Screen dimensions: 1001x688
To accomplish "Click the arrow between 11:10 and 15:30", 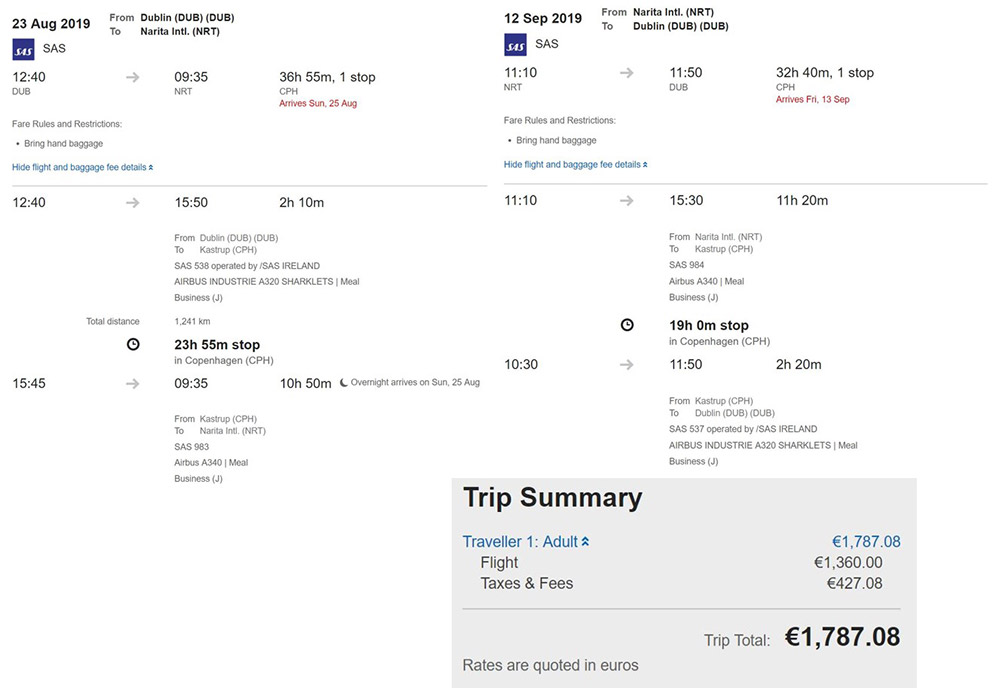I will pyautogui.click(x=627, y=200).
